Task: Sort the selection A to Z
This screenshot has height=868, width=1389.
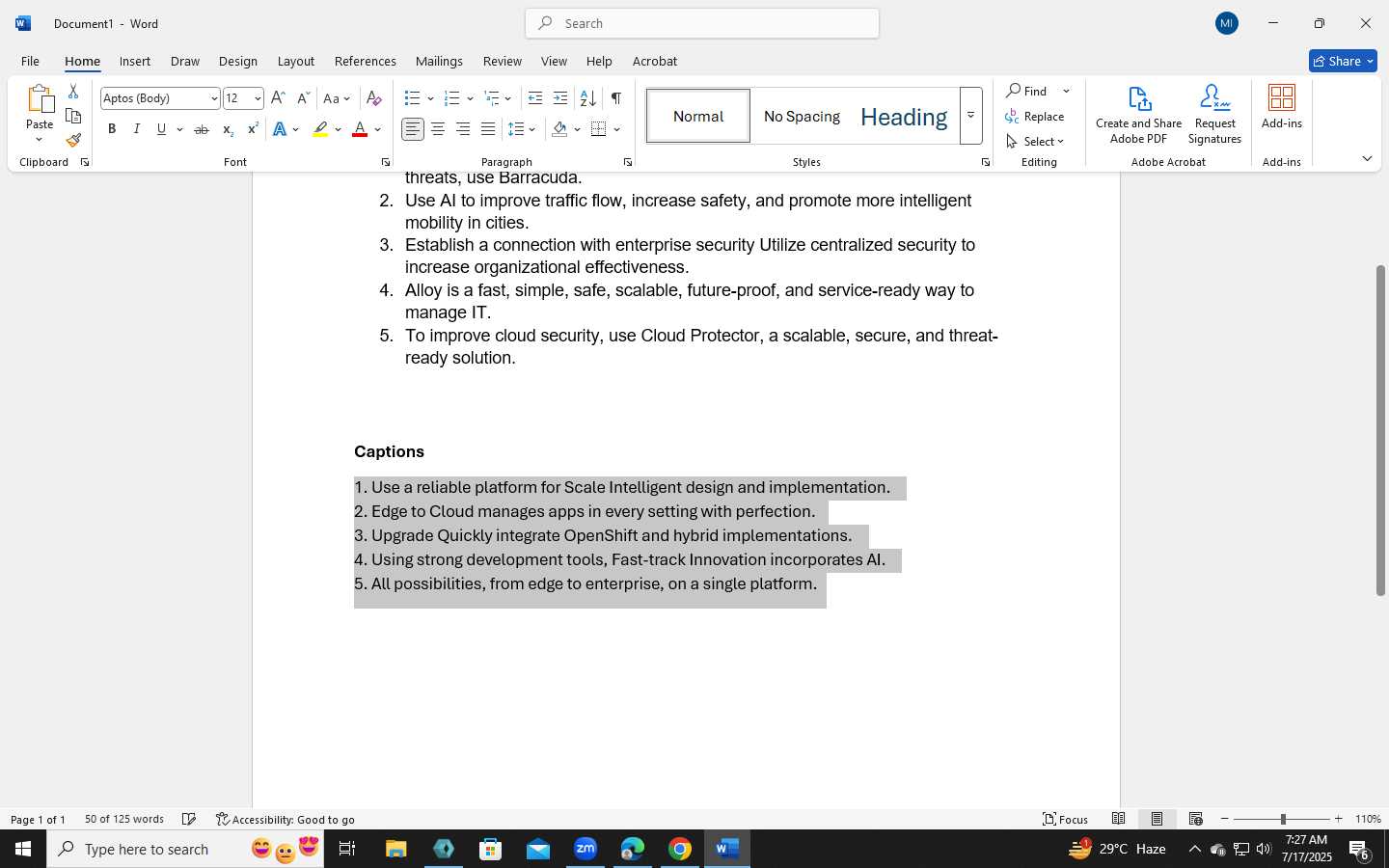Action: pyautogui.click(x=587, y=98)
